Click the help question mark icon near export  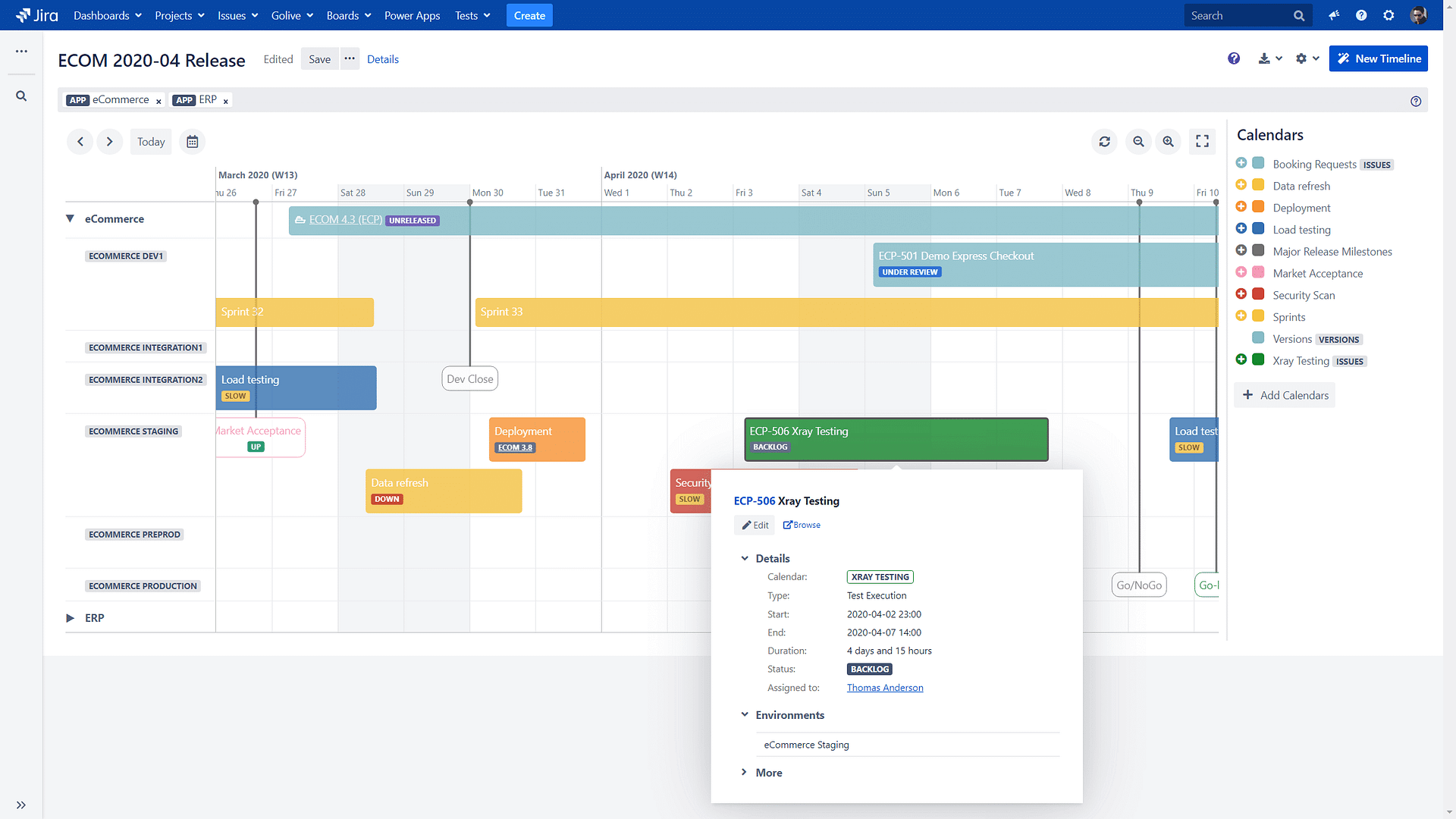[x=1234, y=58]
